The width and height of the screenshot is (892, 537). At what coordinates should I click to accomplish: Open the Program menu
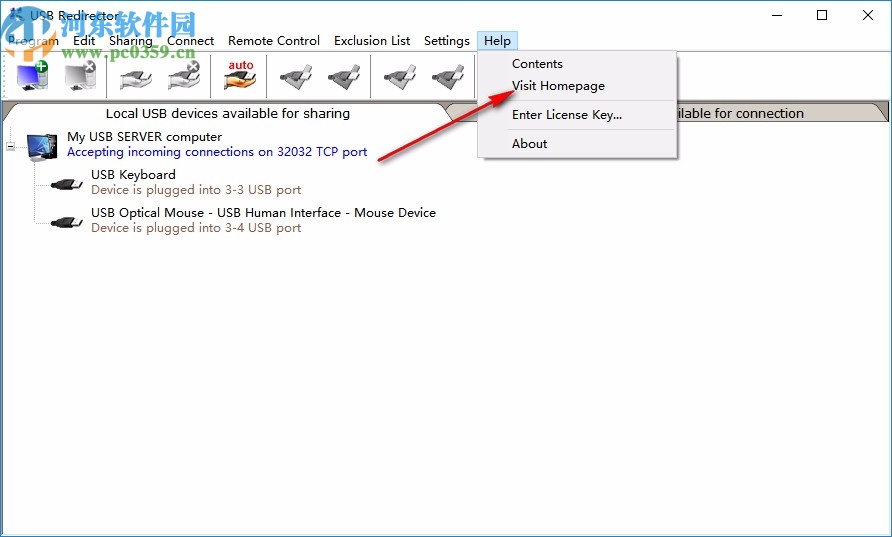pos(34,41)
